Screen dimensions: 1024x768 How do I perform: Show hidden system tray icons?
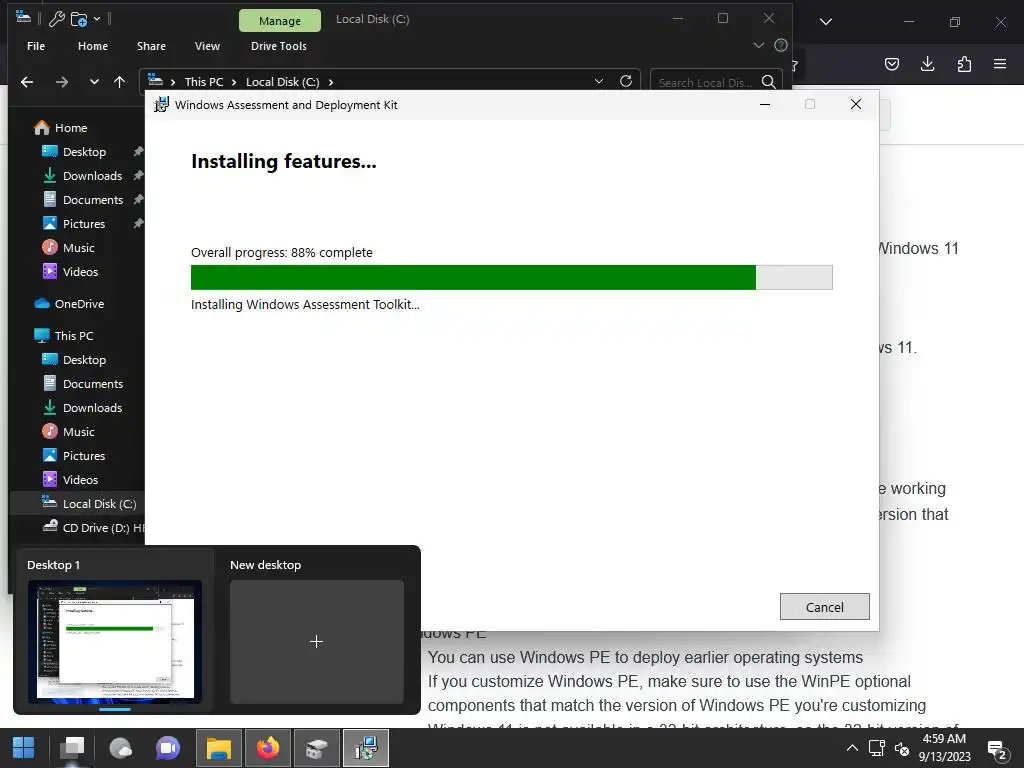(x=852, y=748)
